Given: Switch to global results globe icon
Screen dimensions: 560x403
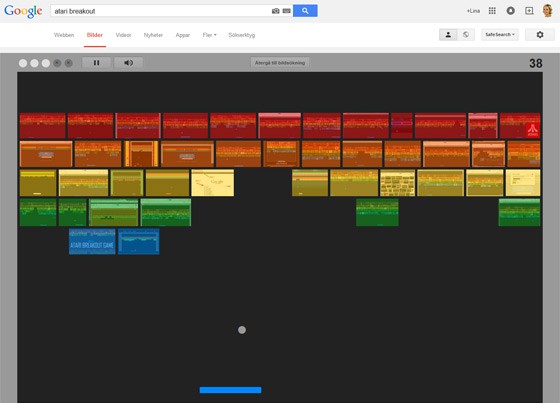Looking at the screenshot, I should 466,35.
